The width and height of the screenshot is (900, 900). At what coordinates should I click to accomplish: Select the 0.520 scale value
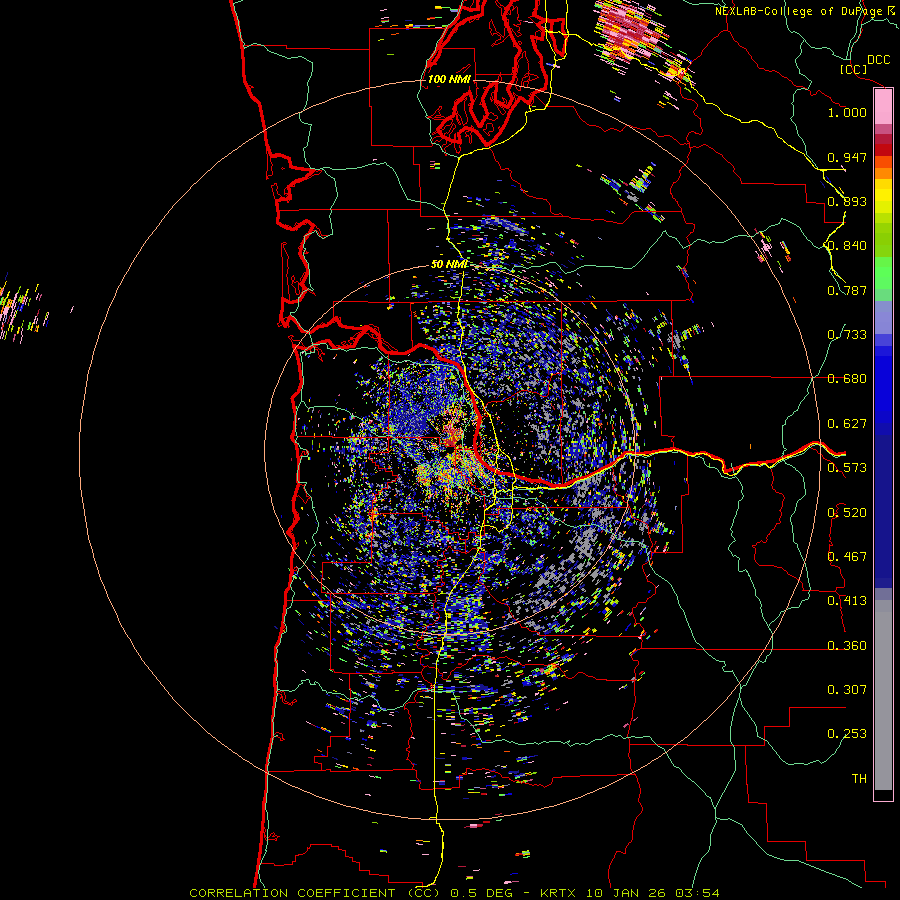[x=847, y=513]
